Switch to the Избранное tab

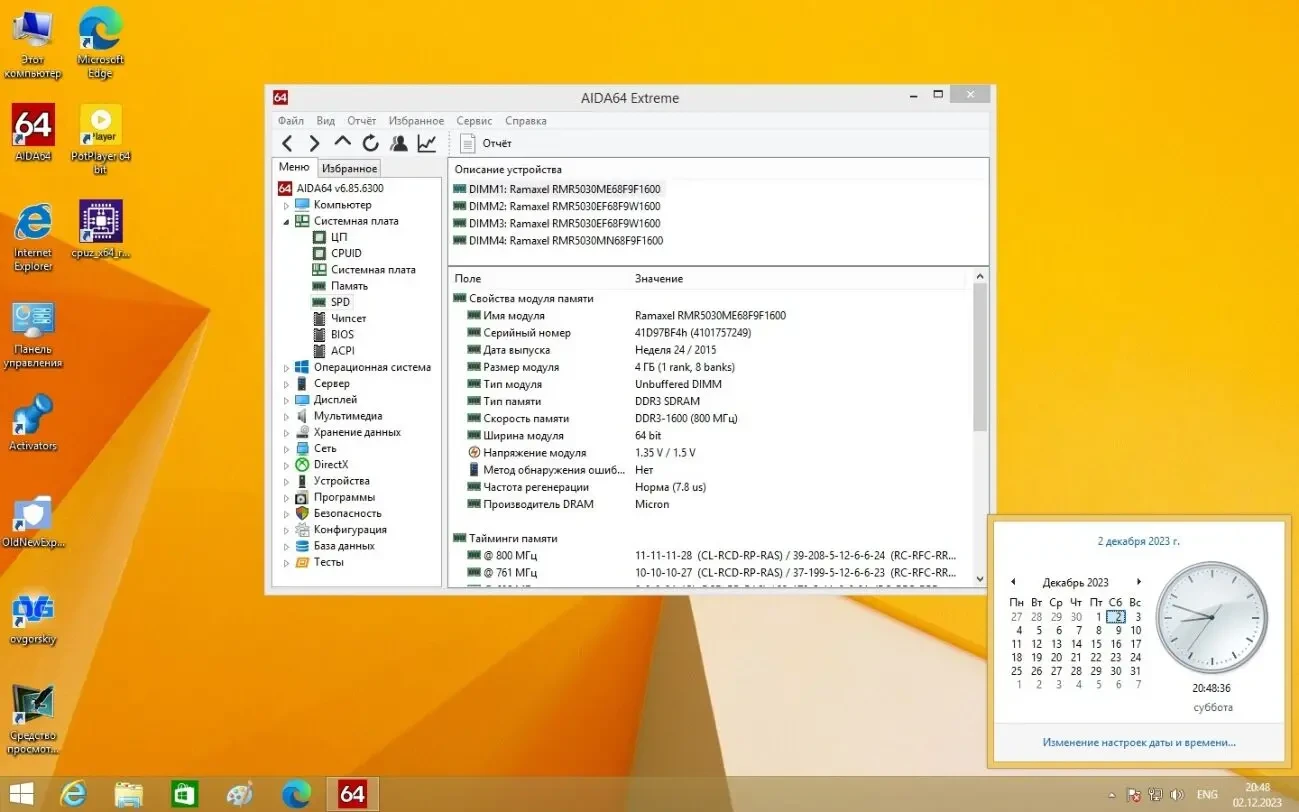(x=349, y=169)
